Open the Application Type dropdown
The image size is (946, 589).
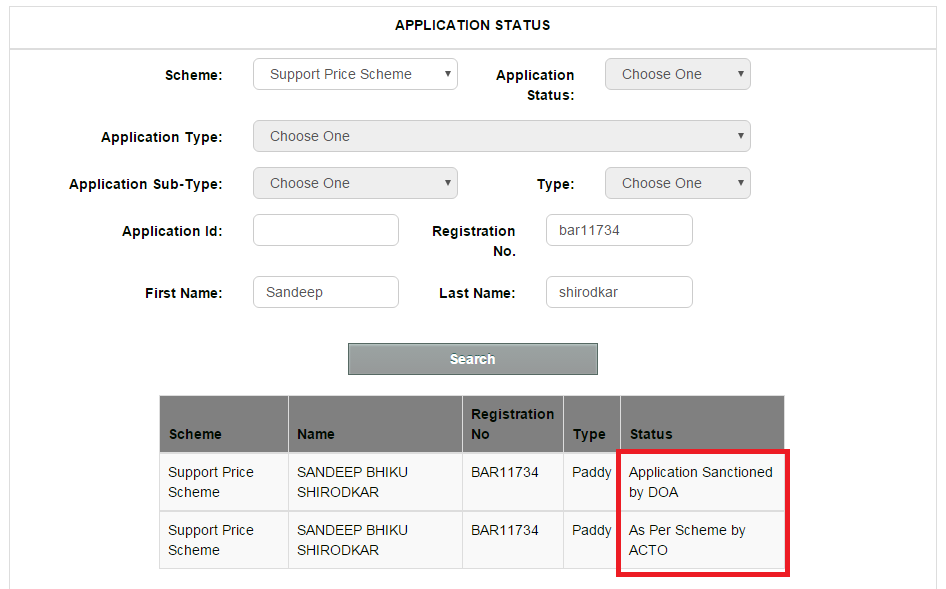501,136
